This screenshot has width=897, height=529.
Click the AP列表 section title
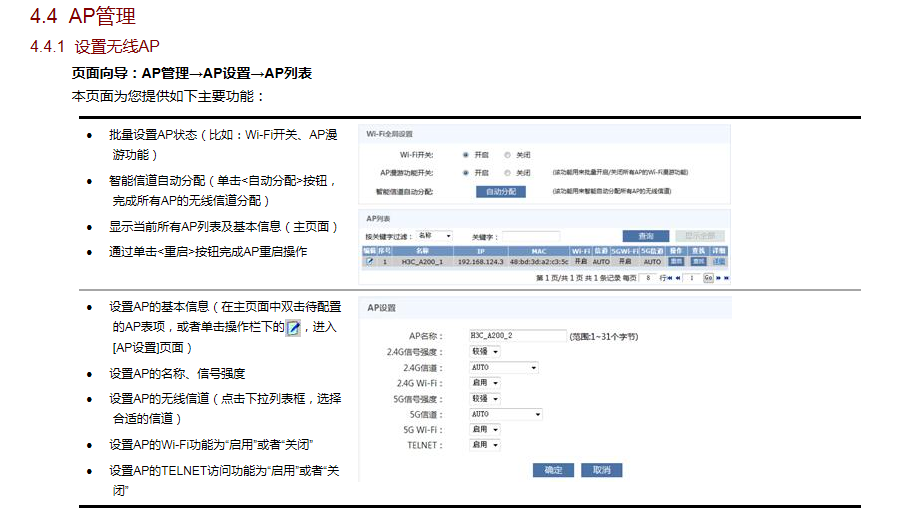tap(378, 218)
